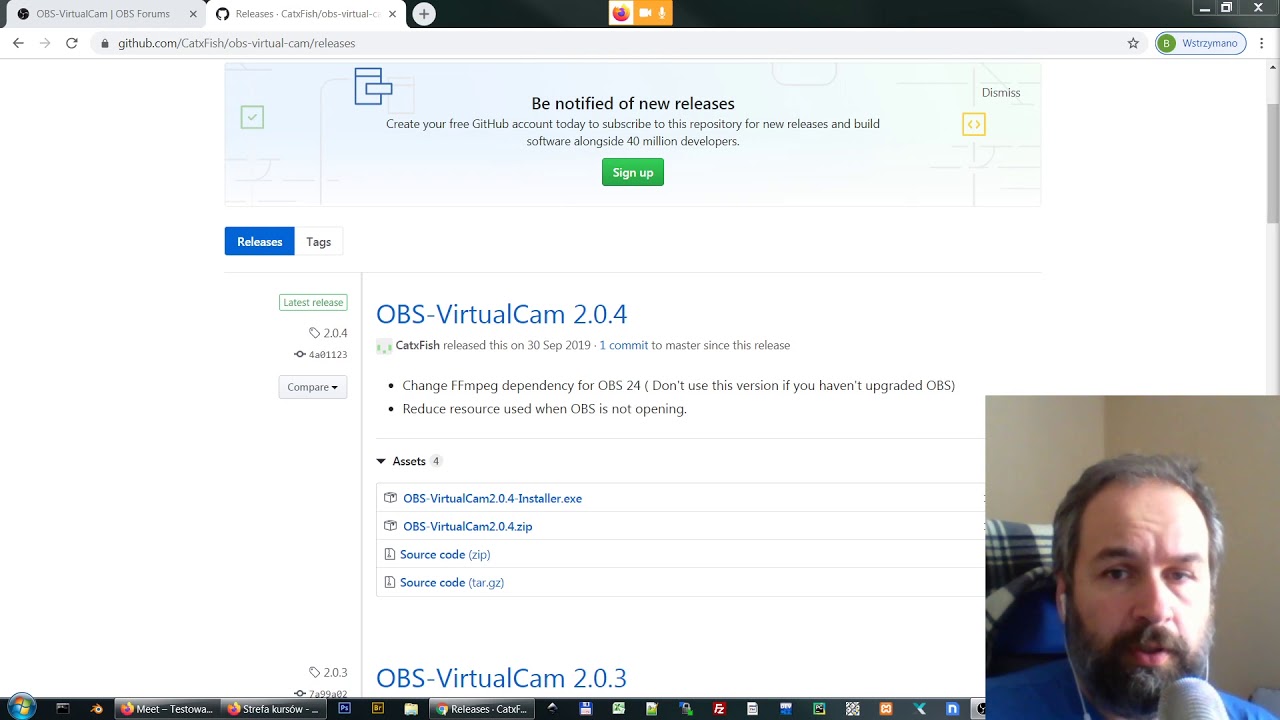Open the CatxFish author profile link
Image resolution: width=1280 pixels, height=720 pixels.
point(418,345)
